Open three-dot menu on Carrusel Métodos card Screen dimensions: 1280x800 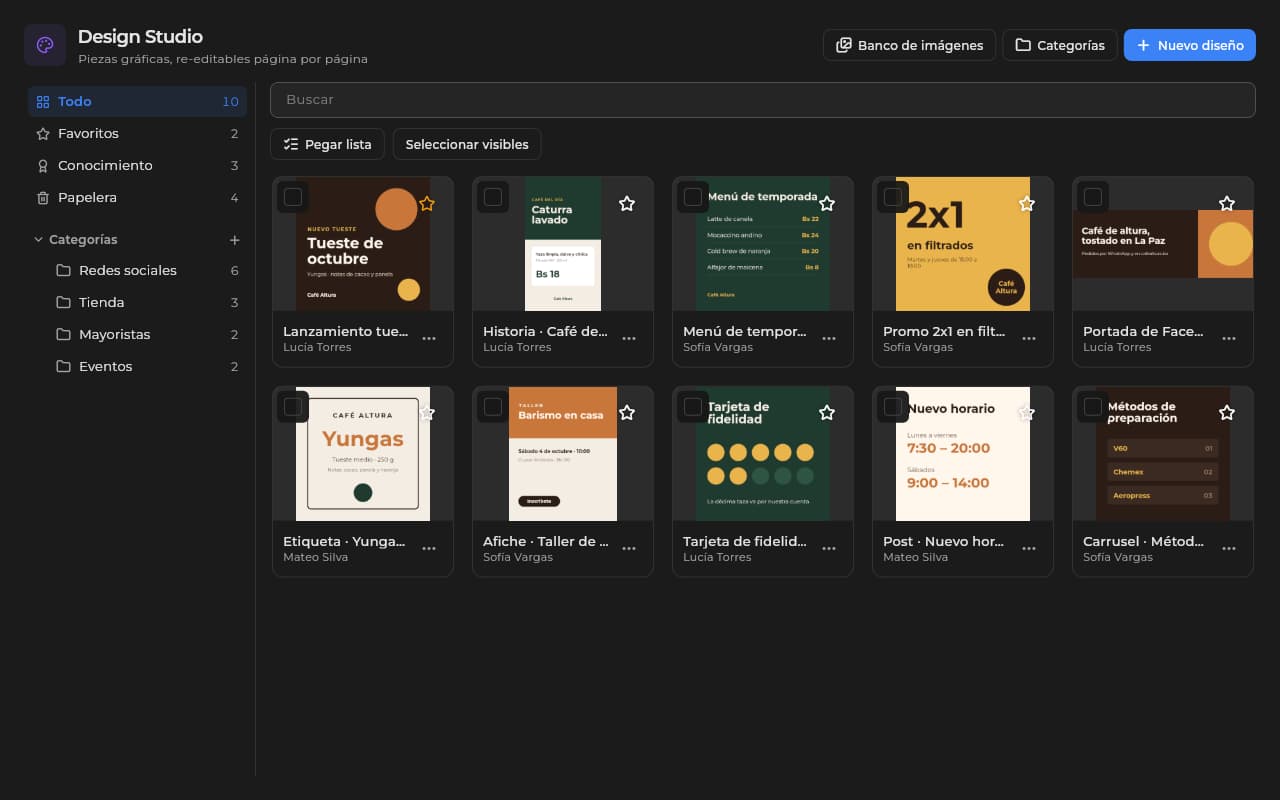(1229, 549)
